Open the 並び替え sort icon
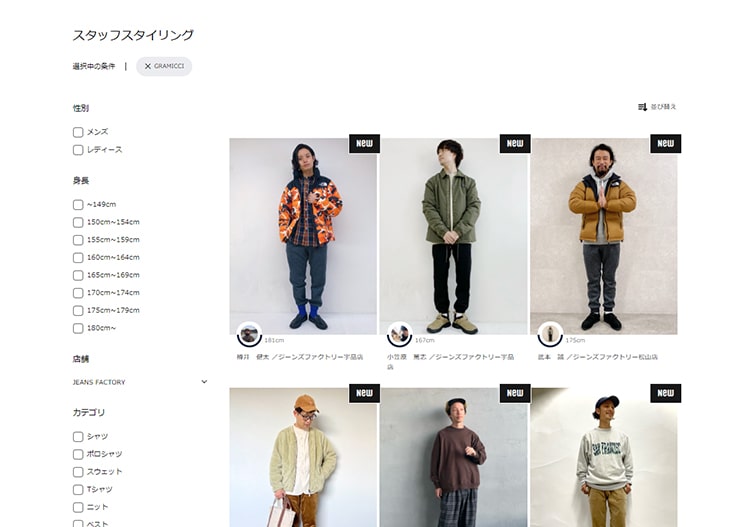The height and width of the screenshot is (527, 750). pos(642,107)
